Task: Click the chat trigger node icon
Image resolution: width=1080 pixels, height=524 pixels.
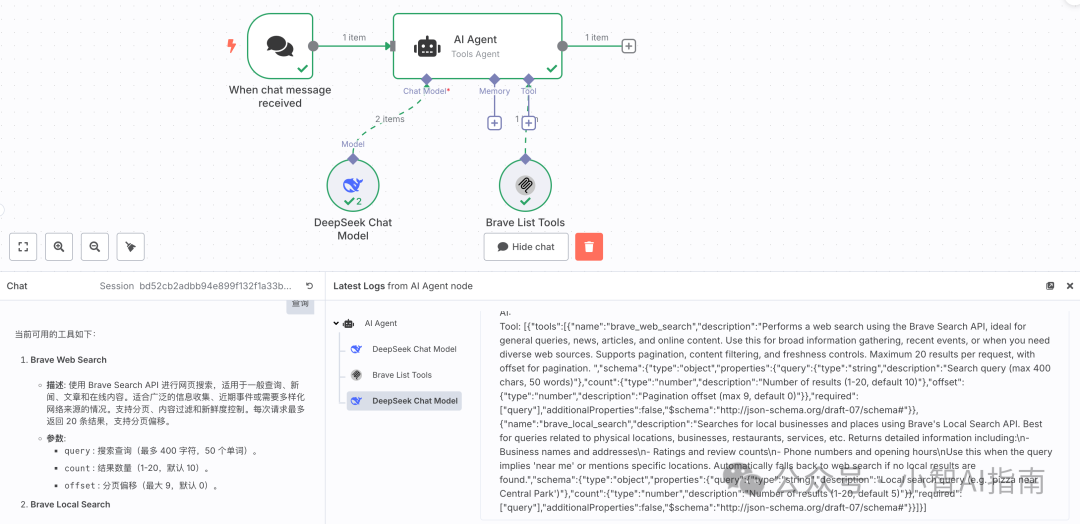Action: click(280, 46)
